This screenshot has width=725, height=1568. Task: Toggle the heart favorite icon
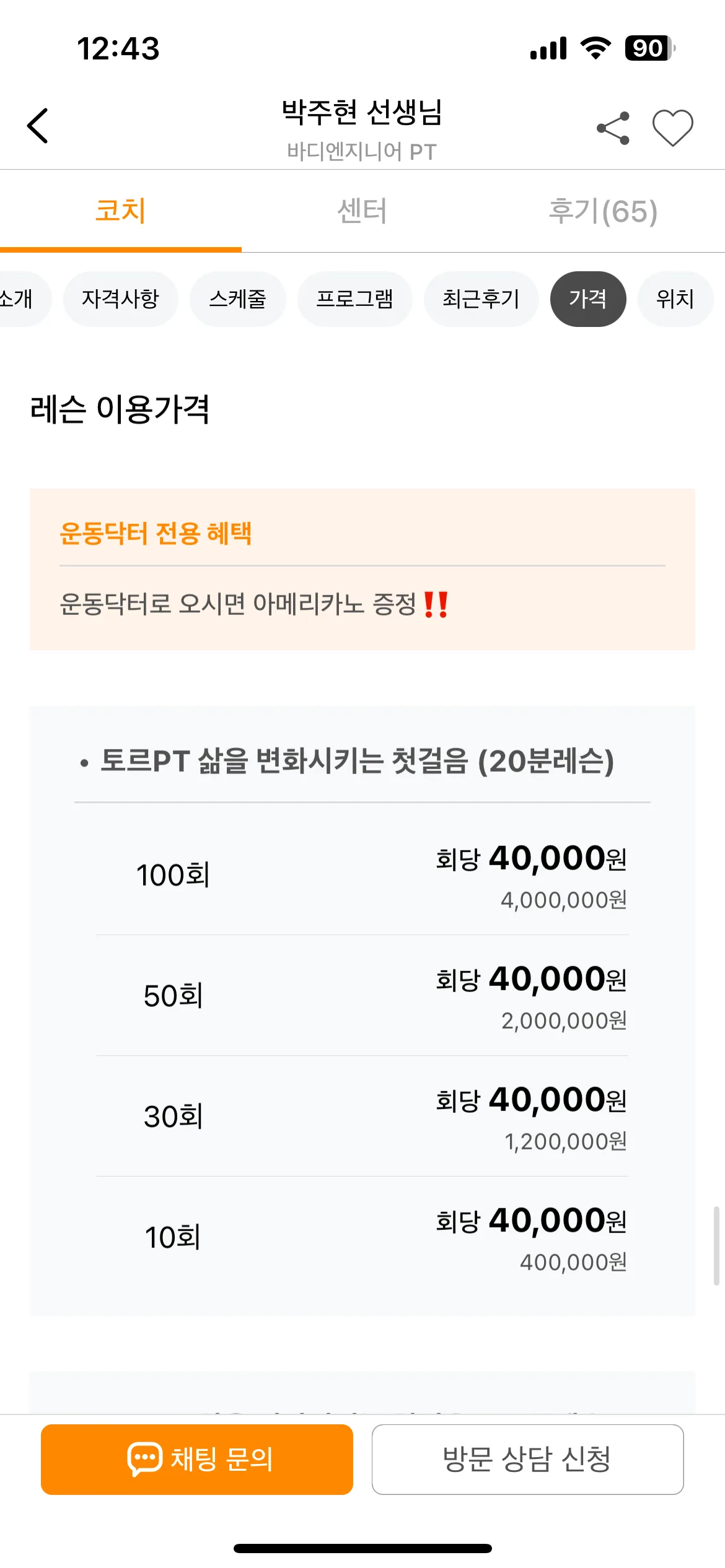click(x=672, y=128)
